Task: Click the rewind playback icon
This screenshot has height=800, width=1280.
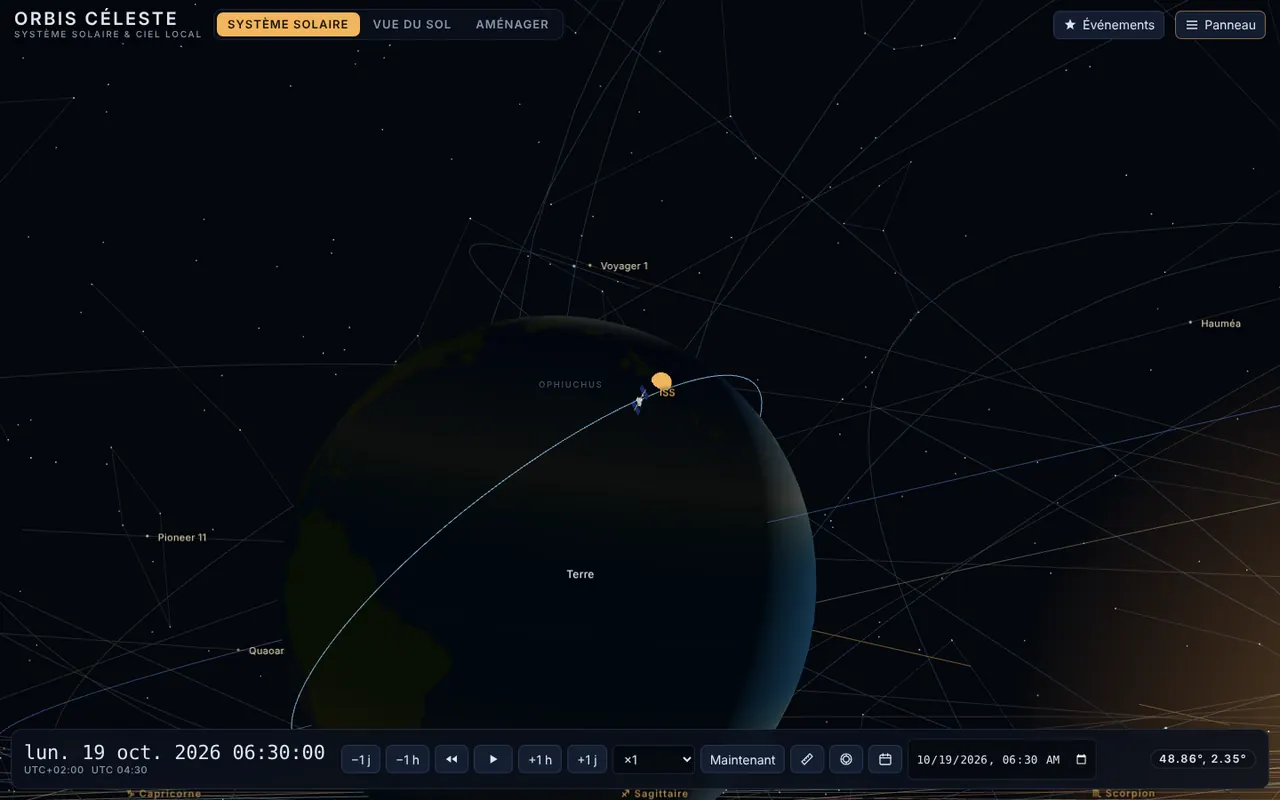Action: tap(451, 760)
